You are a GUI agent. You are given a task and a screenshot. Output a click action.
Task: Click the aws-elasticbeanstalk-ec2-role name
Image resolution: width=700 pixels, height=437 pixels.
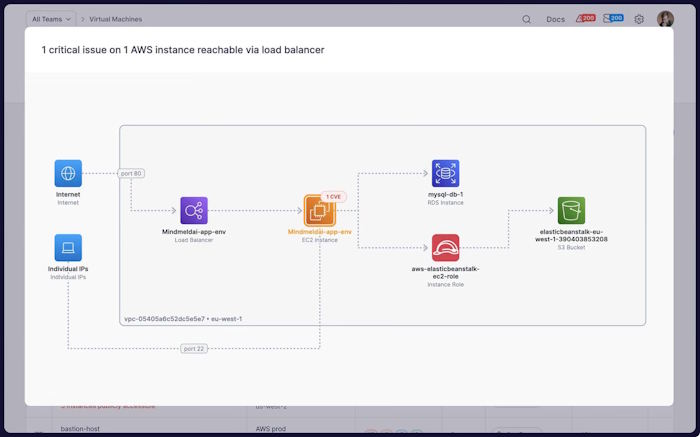click(x=445, y=272)
